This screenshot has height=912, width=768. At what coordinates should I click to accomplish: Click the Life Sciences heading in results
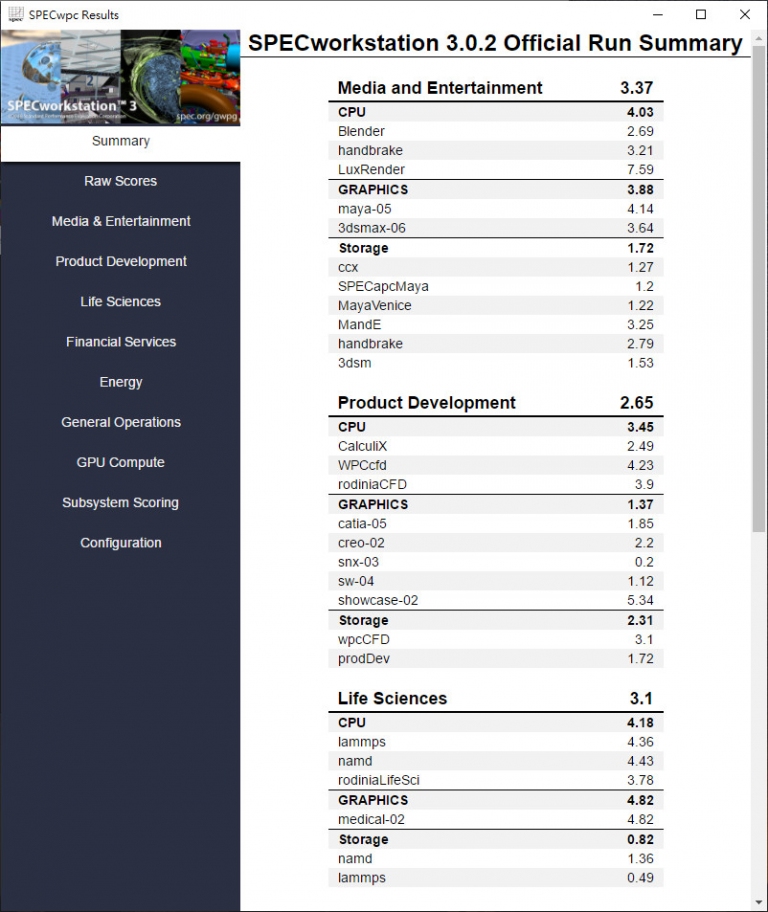tap(392, 699)
